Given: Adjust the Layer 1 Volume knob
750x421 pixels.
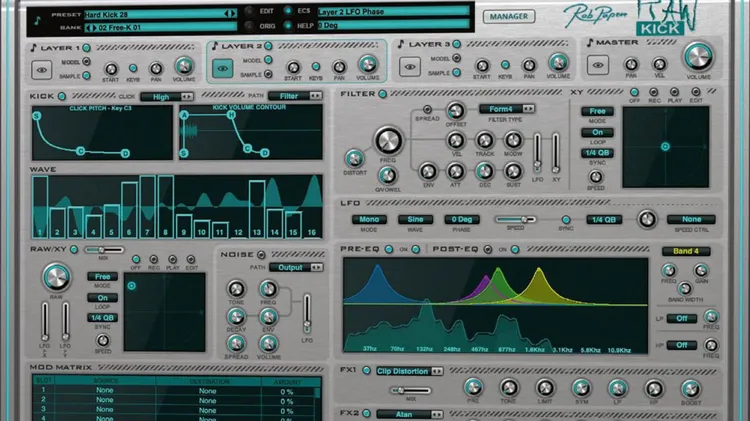Looking at the screenshot, I should coord(184,66).
